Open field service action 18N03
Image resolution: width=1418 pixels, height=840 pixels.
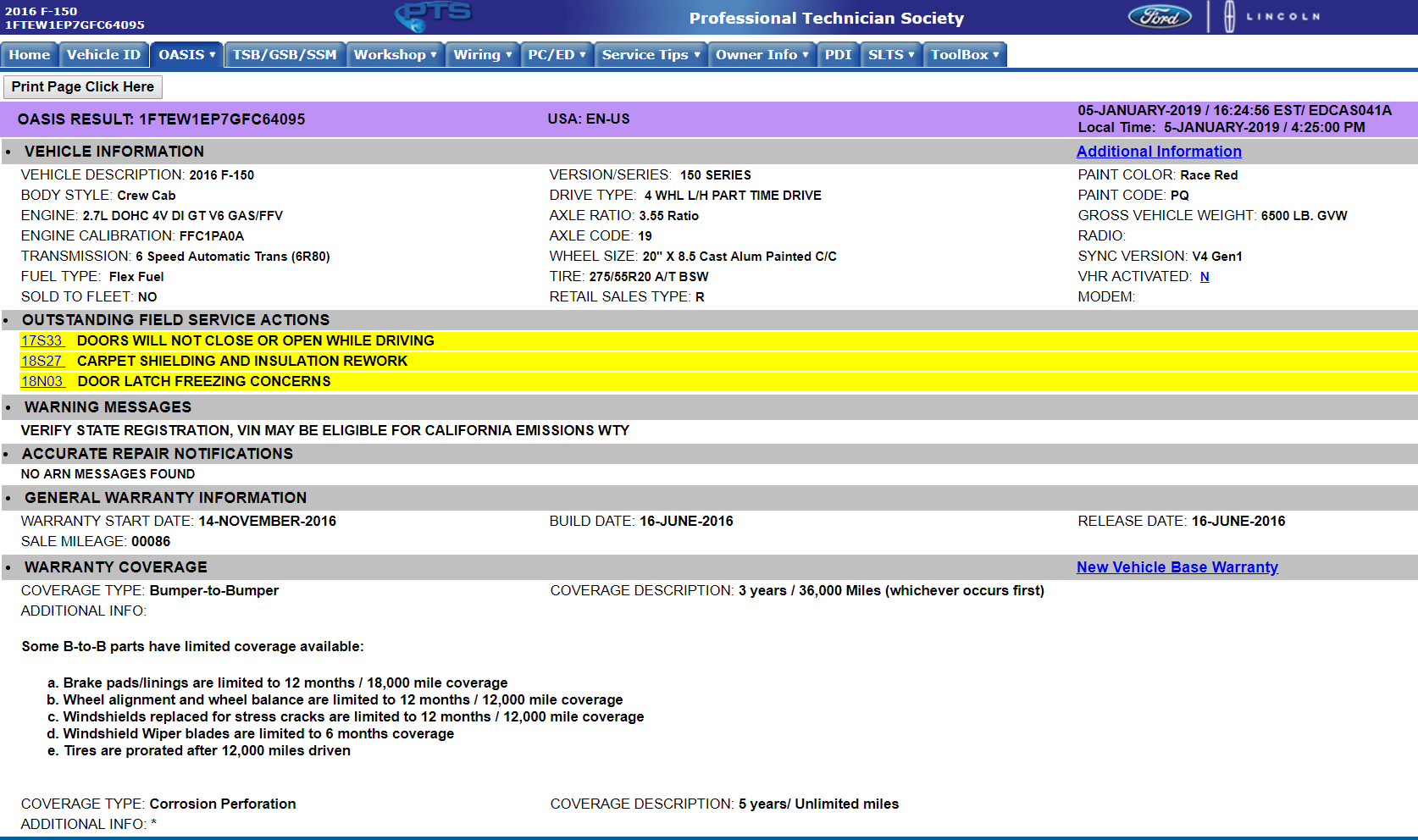(42, 381)
